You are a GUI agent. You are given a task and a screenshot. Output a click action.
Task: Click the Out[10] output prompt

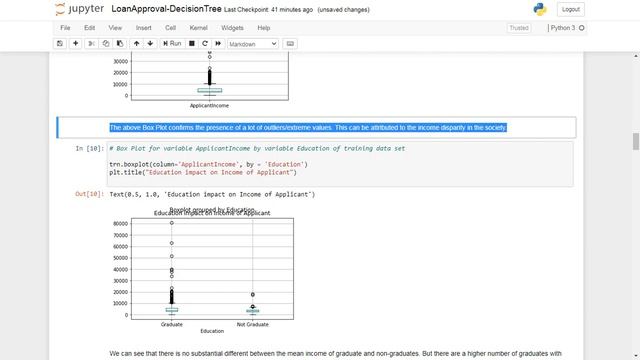(x=89, y=194)
